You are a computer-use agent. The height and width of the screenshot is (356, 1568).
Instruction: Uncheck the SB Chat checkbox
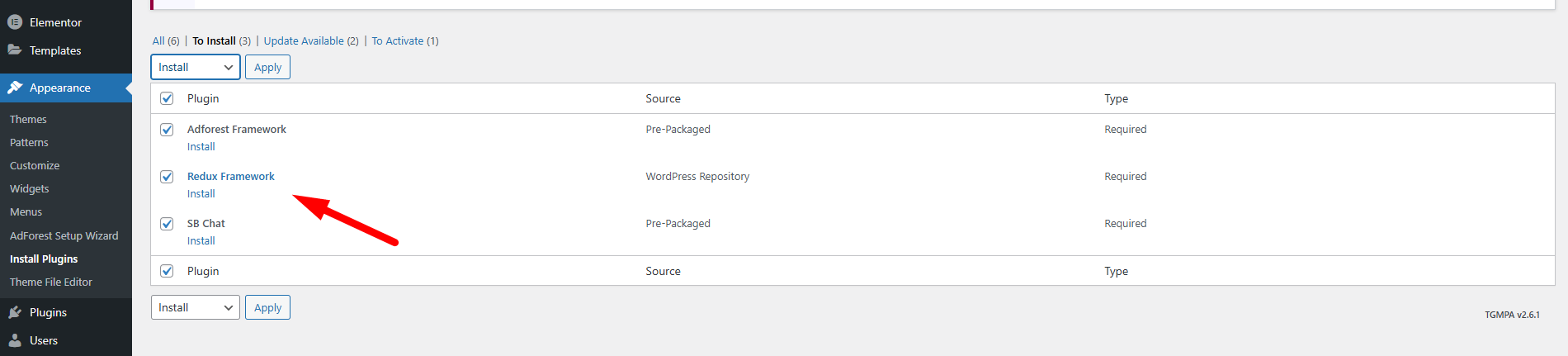167,224
